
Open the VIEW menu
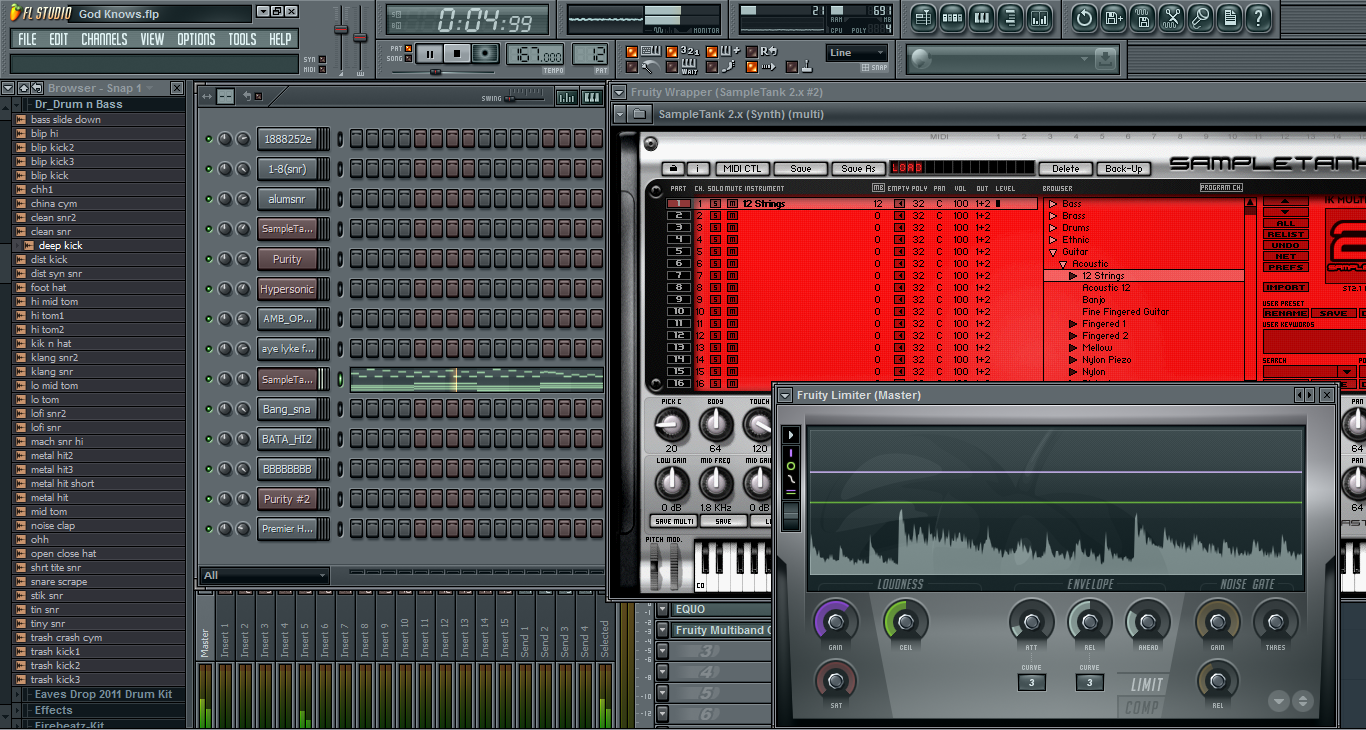click(152, 39)
